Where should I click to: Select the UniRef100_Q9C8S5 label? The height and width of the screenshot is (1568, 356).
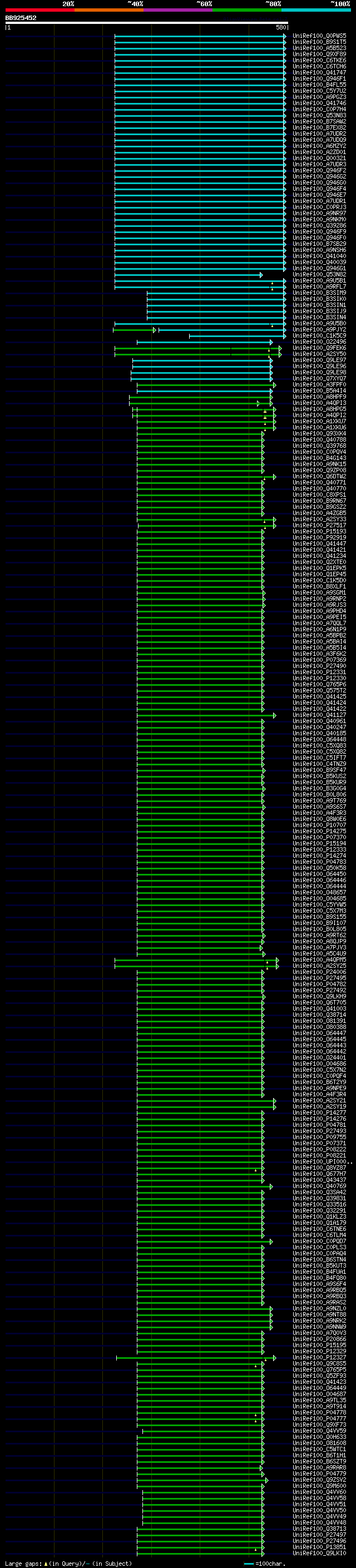point(319,1363)
